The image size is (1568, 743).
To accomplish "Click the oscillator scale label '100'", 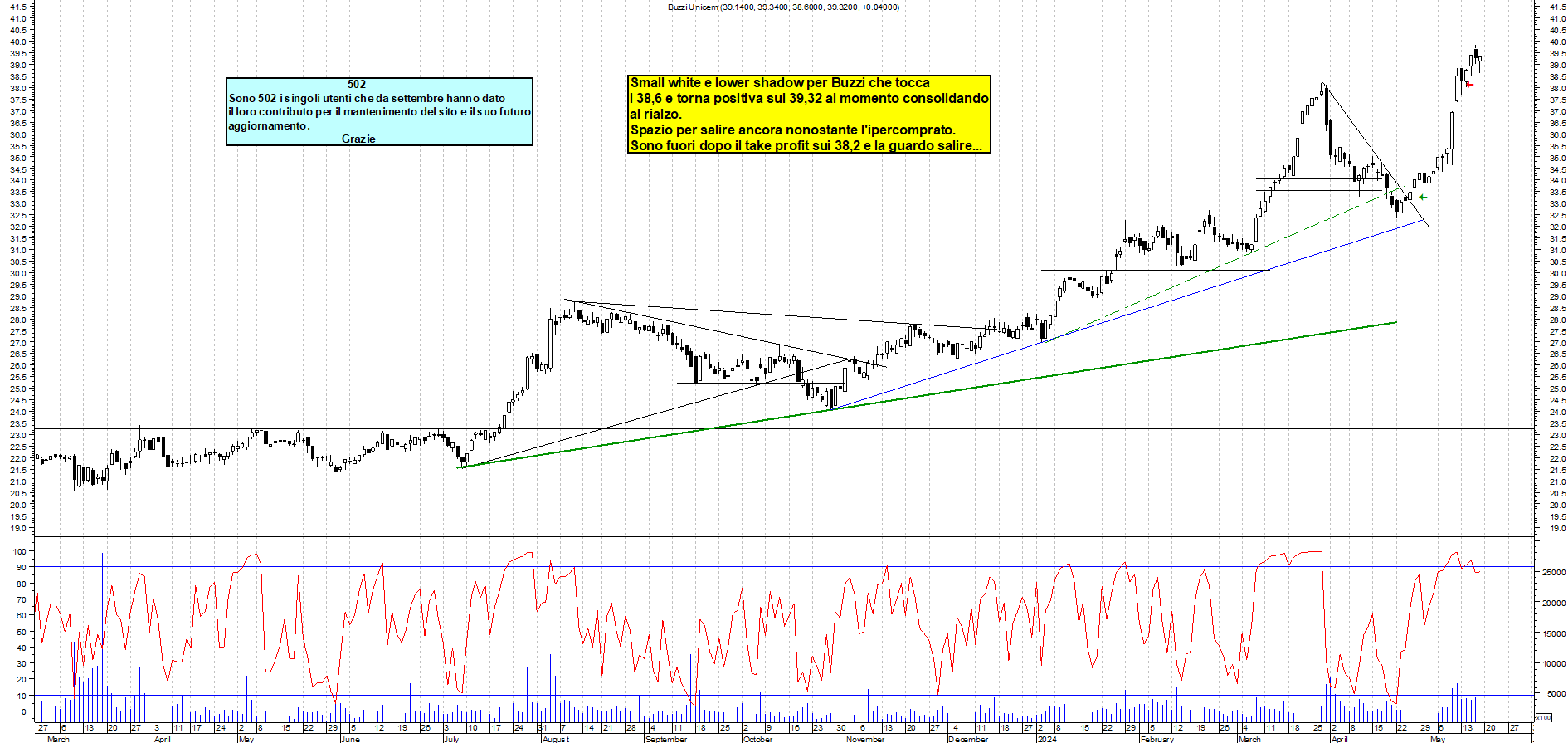I will pyautogui.click(x=18, y=551).
